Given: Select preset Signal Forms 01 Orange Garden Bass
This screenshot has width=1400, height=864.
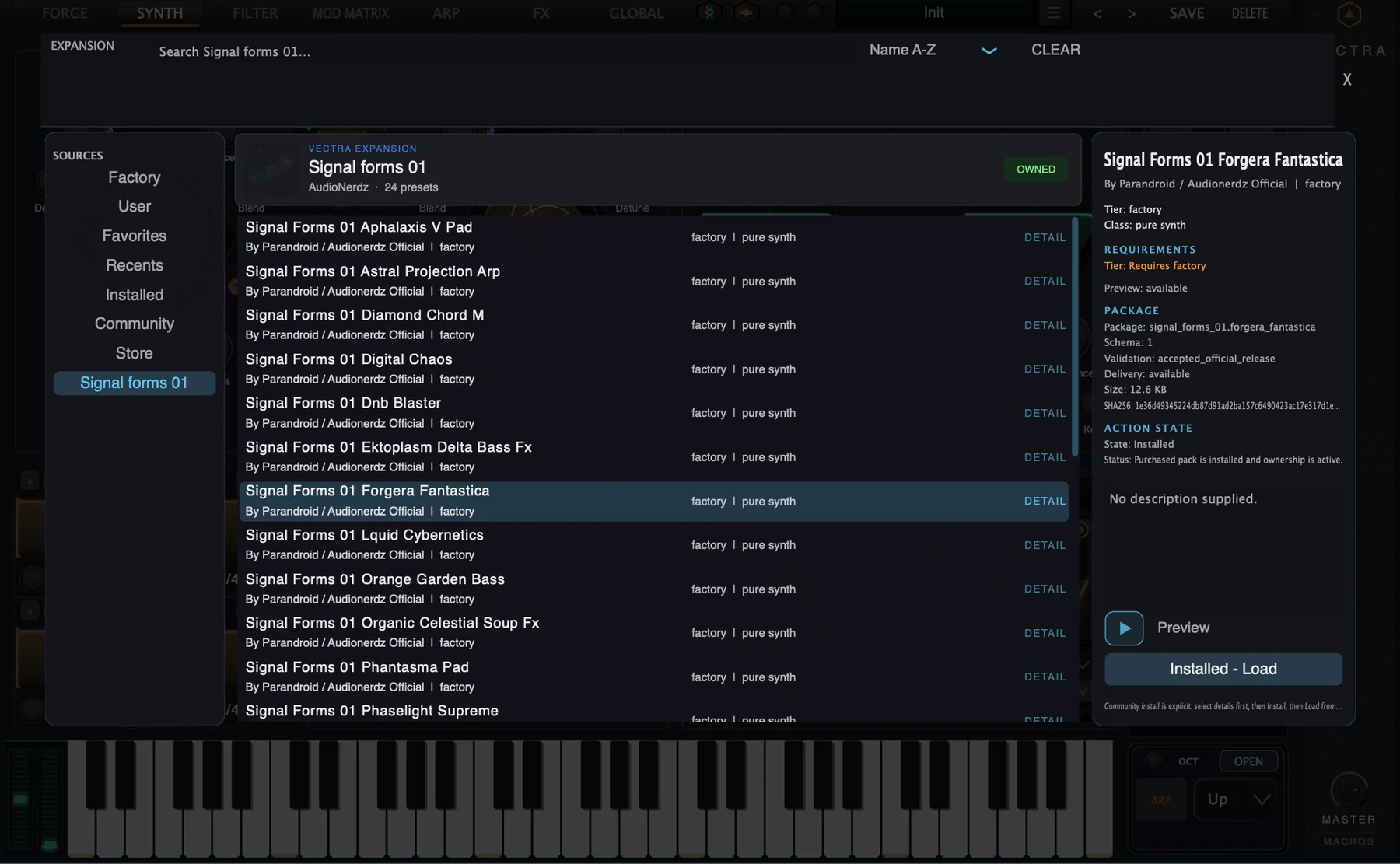Looking at the screenshot, I should 654,589.
